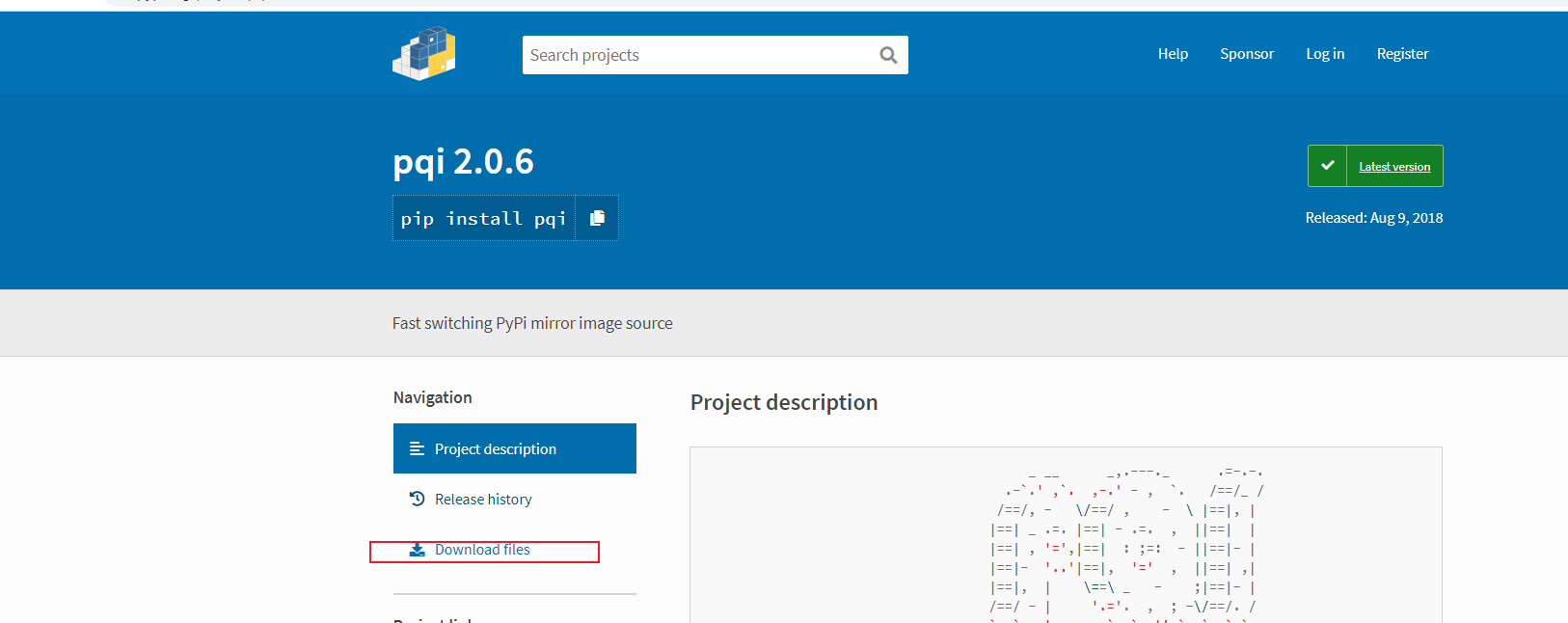Click the Released: Aug 9, 2018 date

[1374, 218]
